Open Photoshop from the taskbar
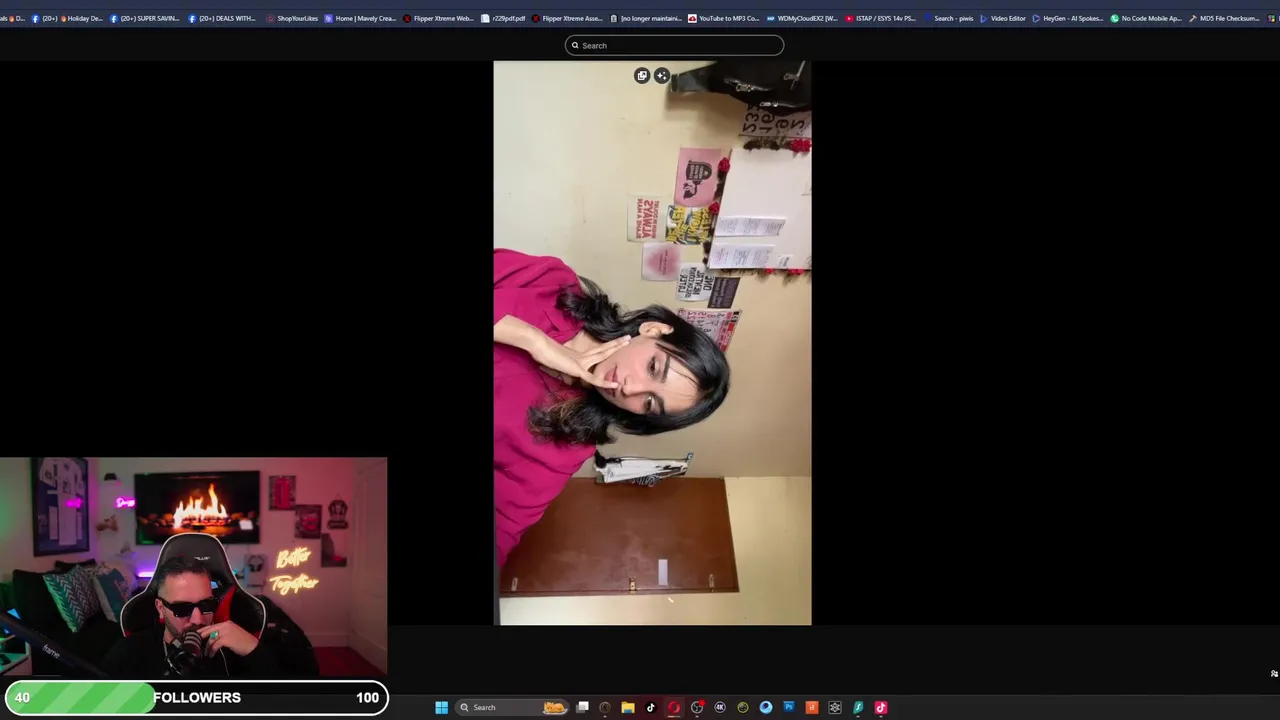Image resolution: width=1280 pixels, height=720 pixels. pos(789,707)
